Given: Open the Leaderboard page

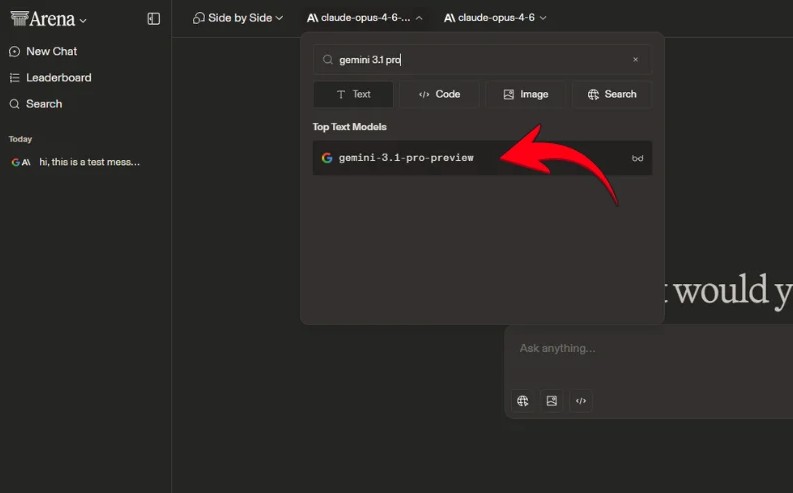Looking at the screenshot, I should (x=58, y=78).
